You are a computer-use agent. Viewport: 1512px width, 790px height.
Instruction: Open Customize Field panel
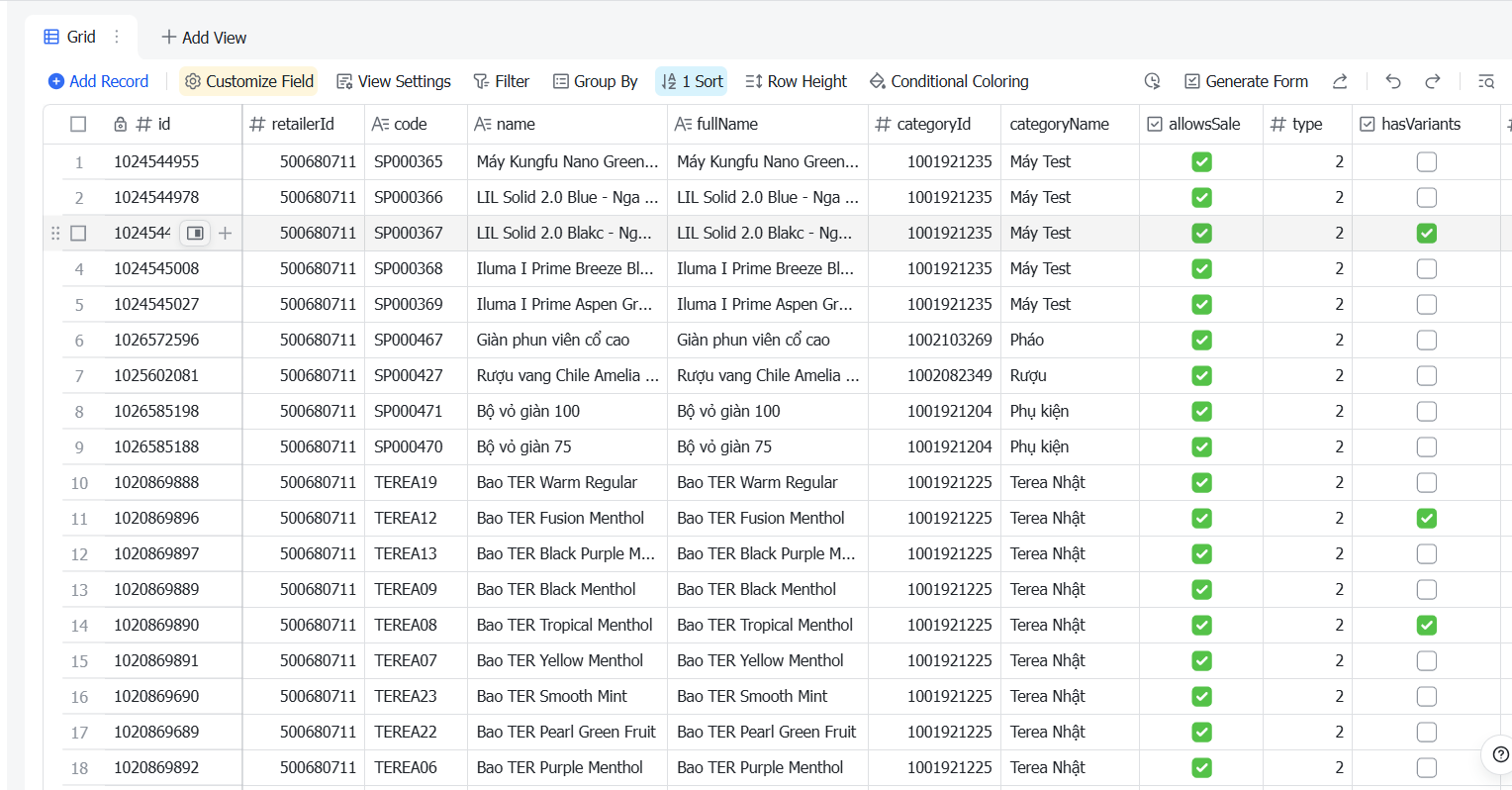[249, 81]
